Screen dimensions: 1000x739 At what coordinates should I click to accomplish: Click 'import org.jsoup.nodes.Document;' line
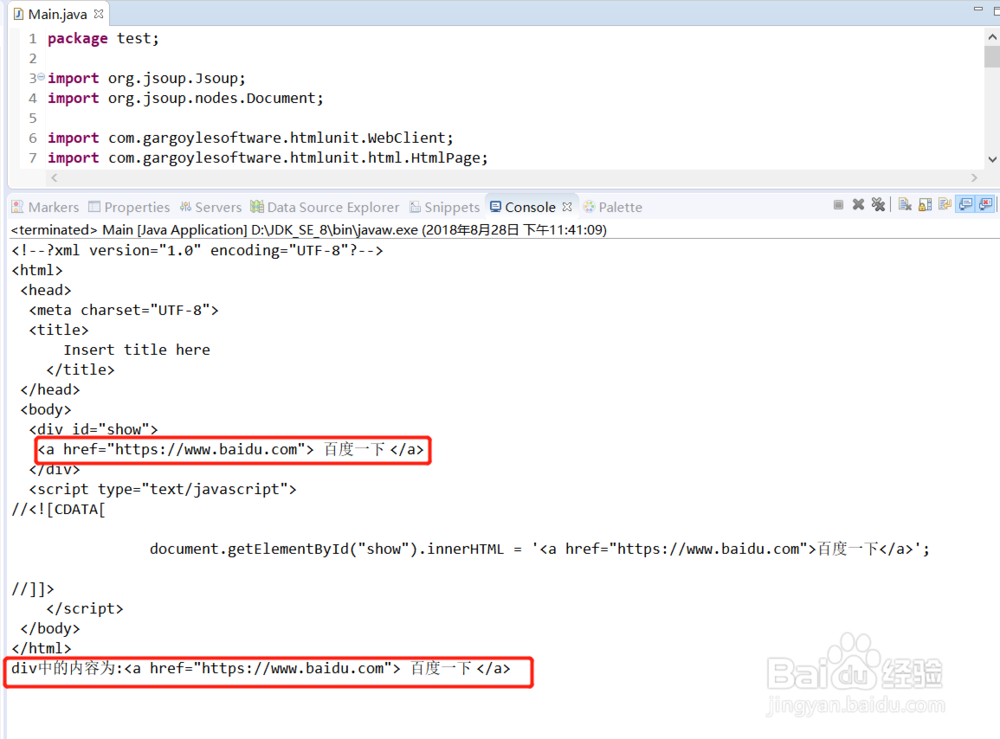(x=186, y=98)
